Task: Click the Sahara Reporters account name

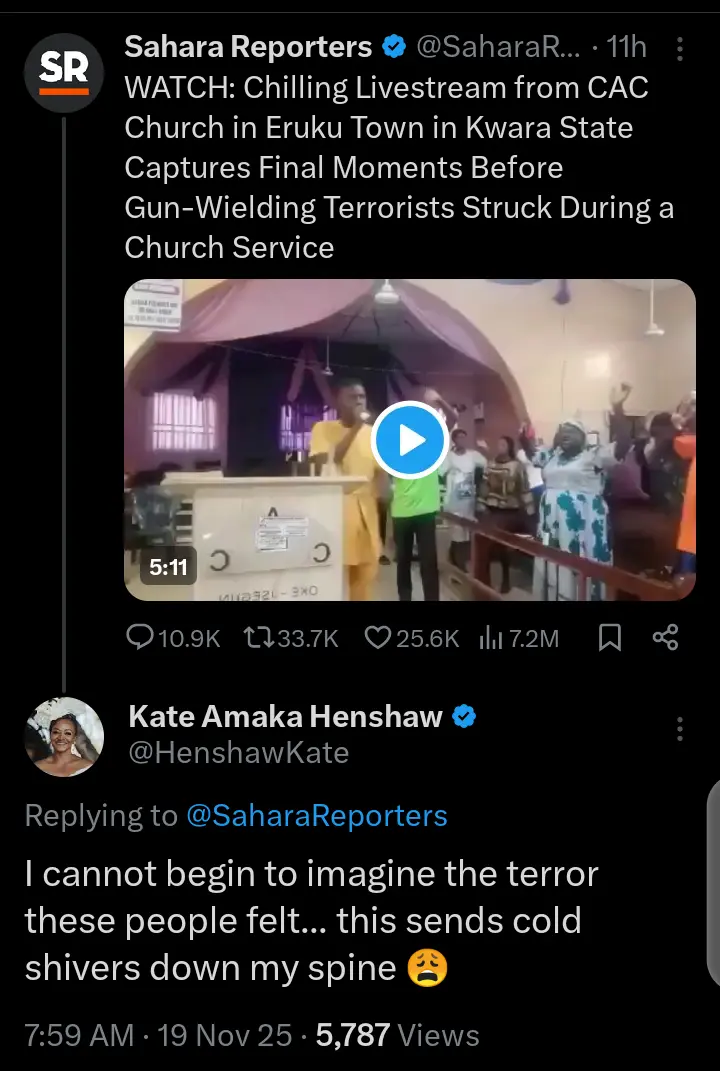Action: (248, 46)
